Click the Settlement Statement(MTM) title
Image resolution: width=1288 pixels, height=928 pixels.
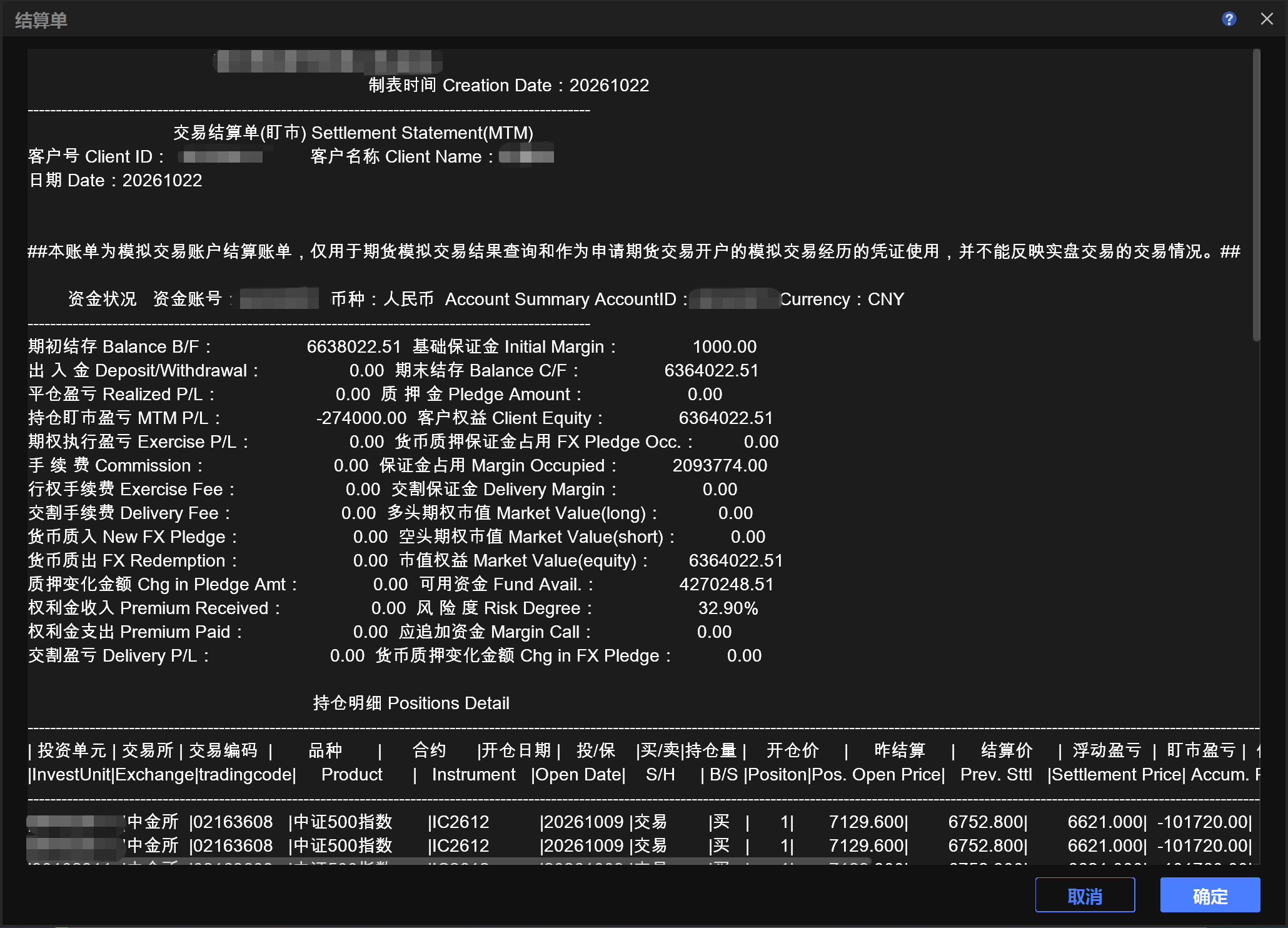(x=353, y=133)
